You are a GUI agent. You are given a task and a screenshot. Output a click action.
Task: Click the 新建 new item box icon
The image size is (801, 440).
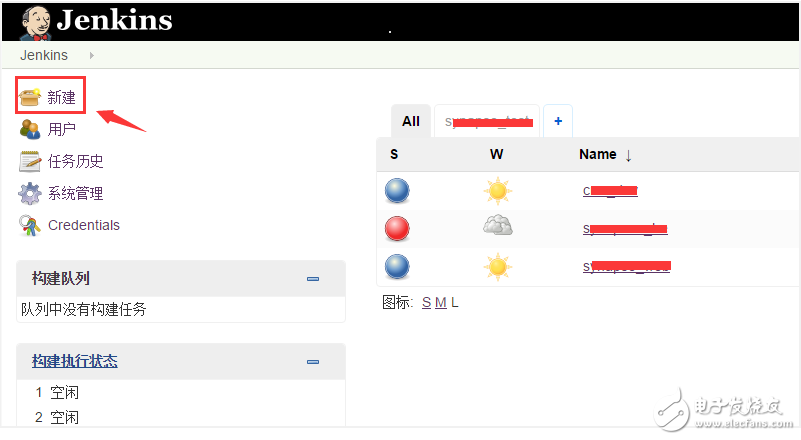click(30, 97)
